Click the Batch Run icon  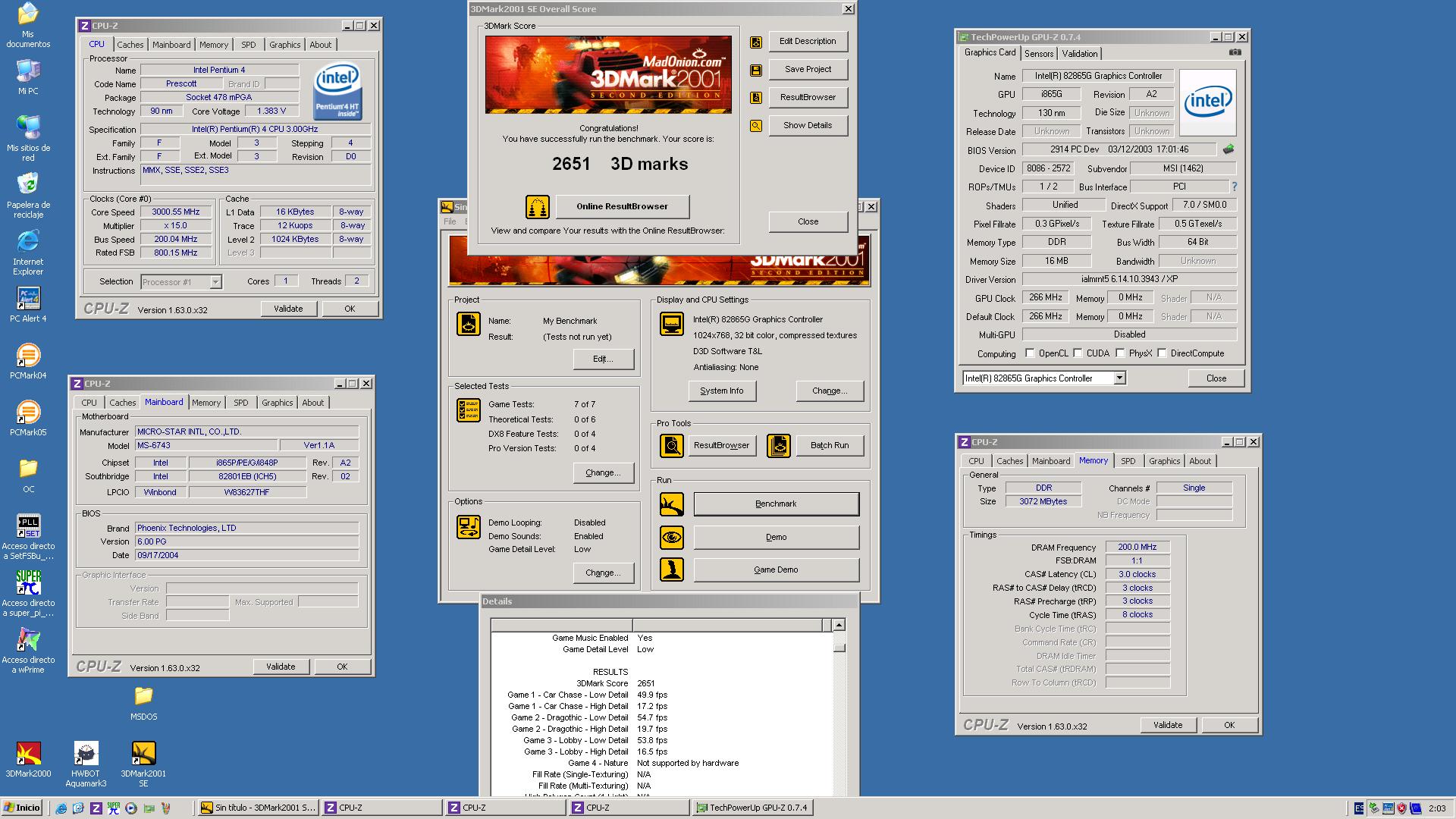(779, 446)
